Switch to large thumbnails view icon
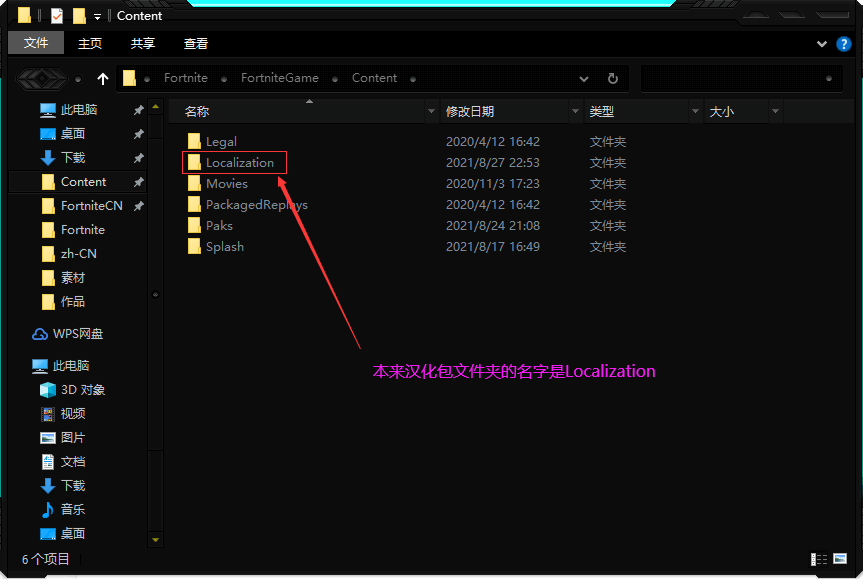The height and width of the screenshot is (579, 863). 840,559
